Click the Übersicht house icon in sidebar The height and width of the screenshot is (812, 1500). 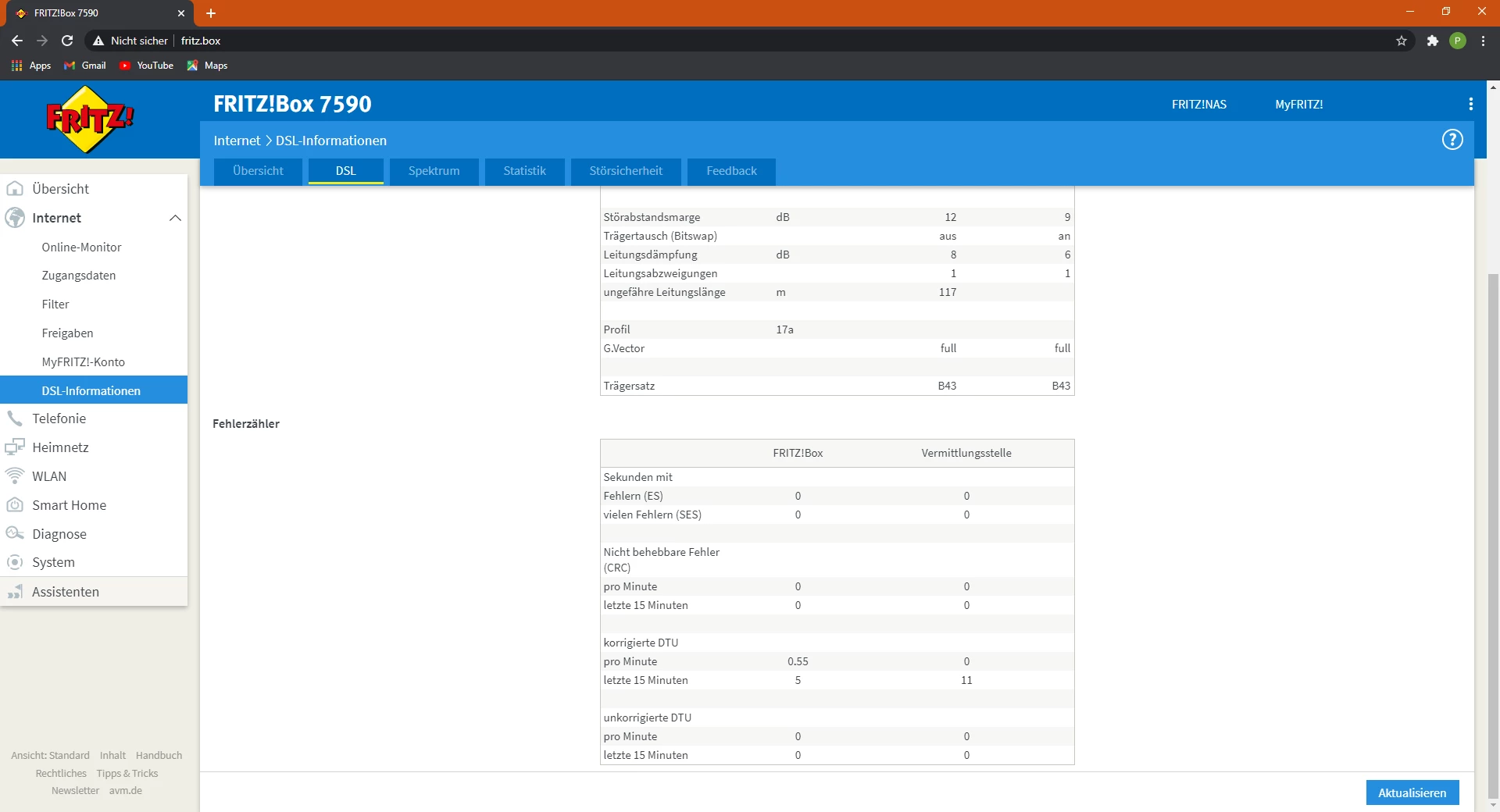click(x=15, y=189)
